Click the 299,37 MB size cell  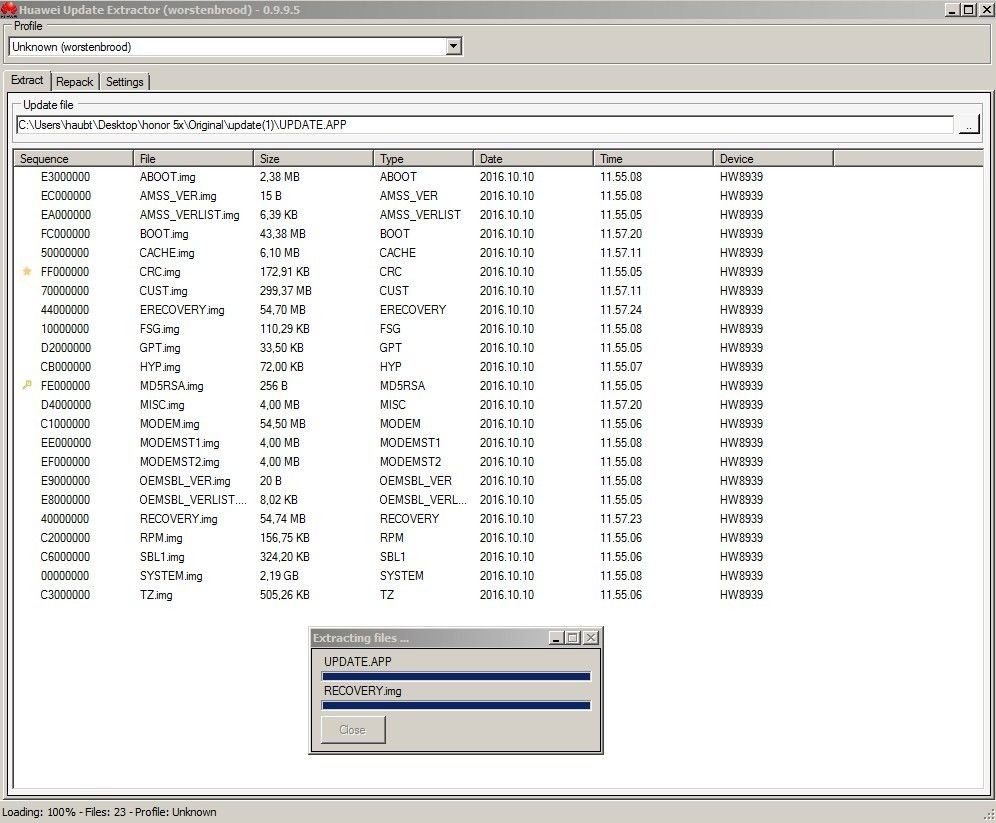(285, 291)
